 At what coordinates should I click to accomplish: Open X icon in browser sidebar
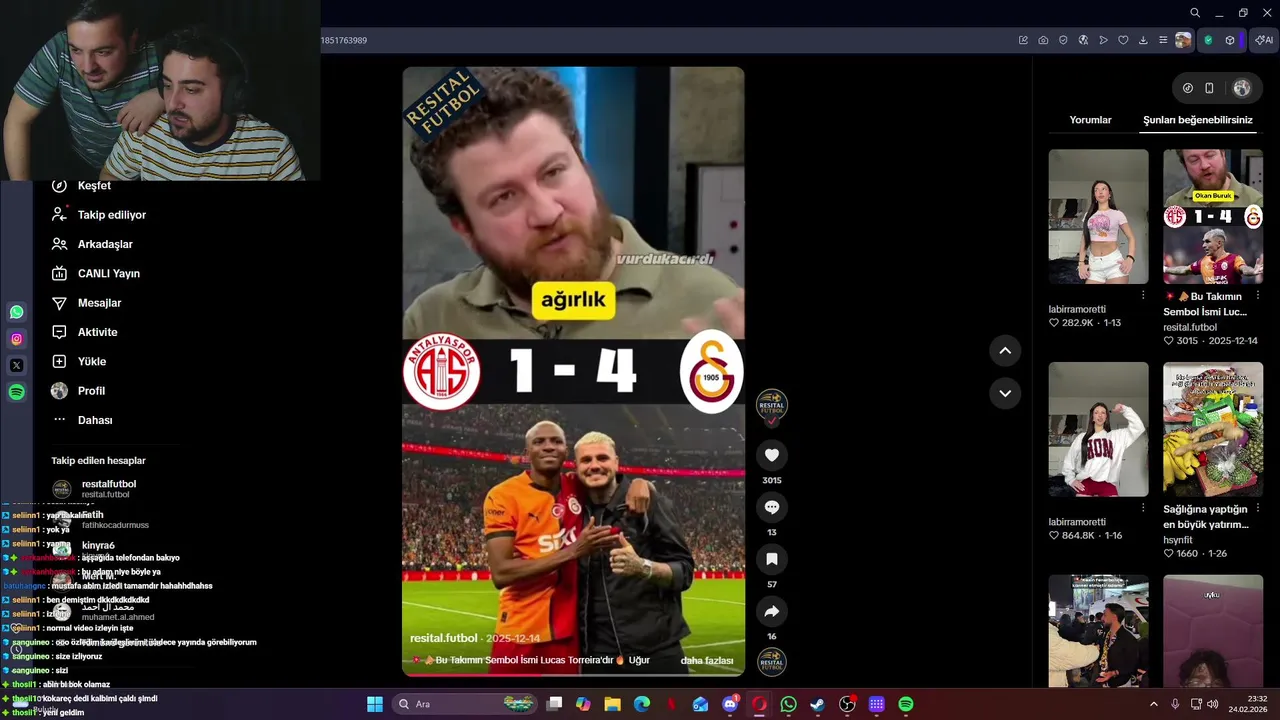click(16, 366)
